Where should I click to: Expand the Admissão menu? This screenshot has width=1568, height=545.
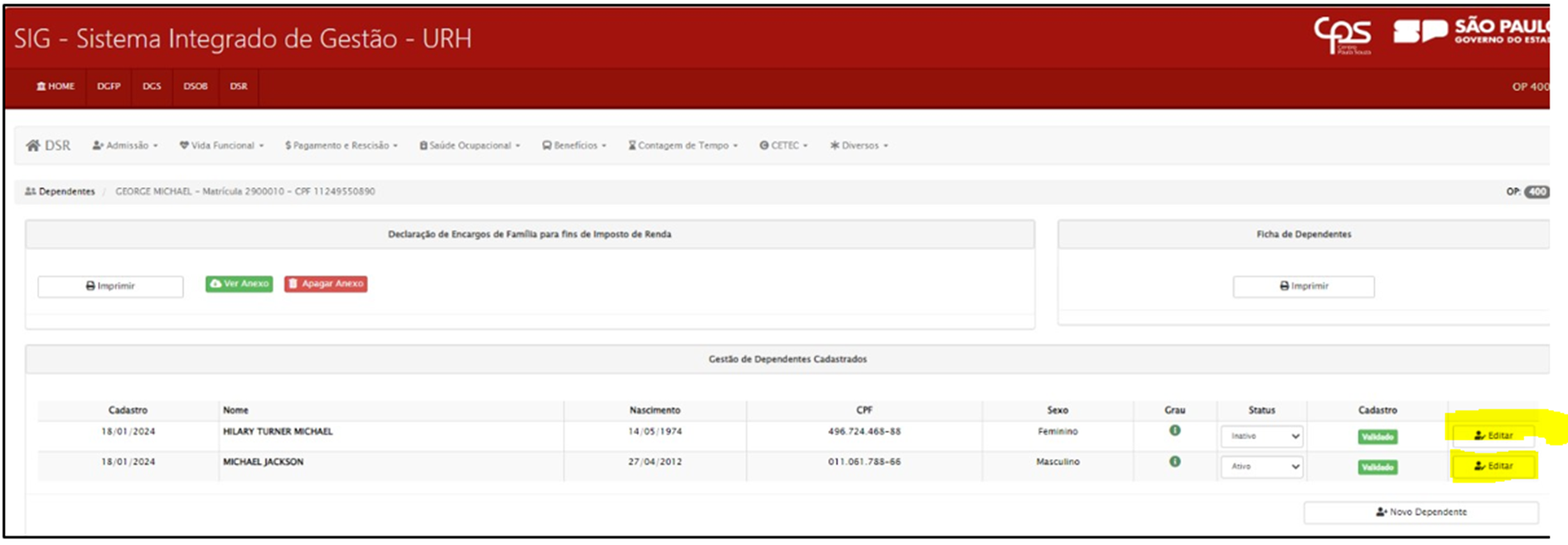click(x=125, y=146)
